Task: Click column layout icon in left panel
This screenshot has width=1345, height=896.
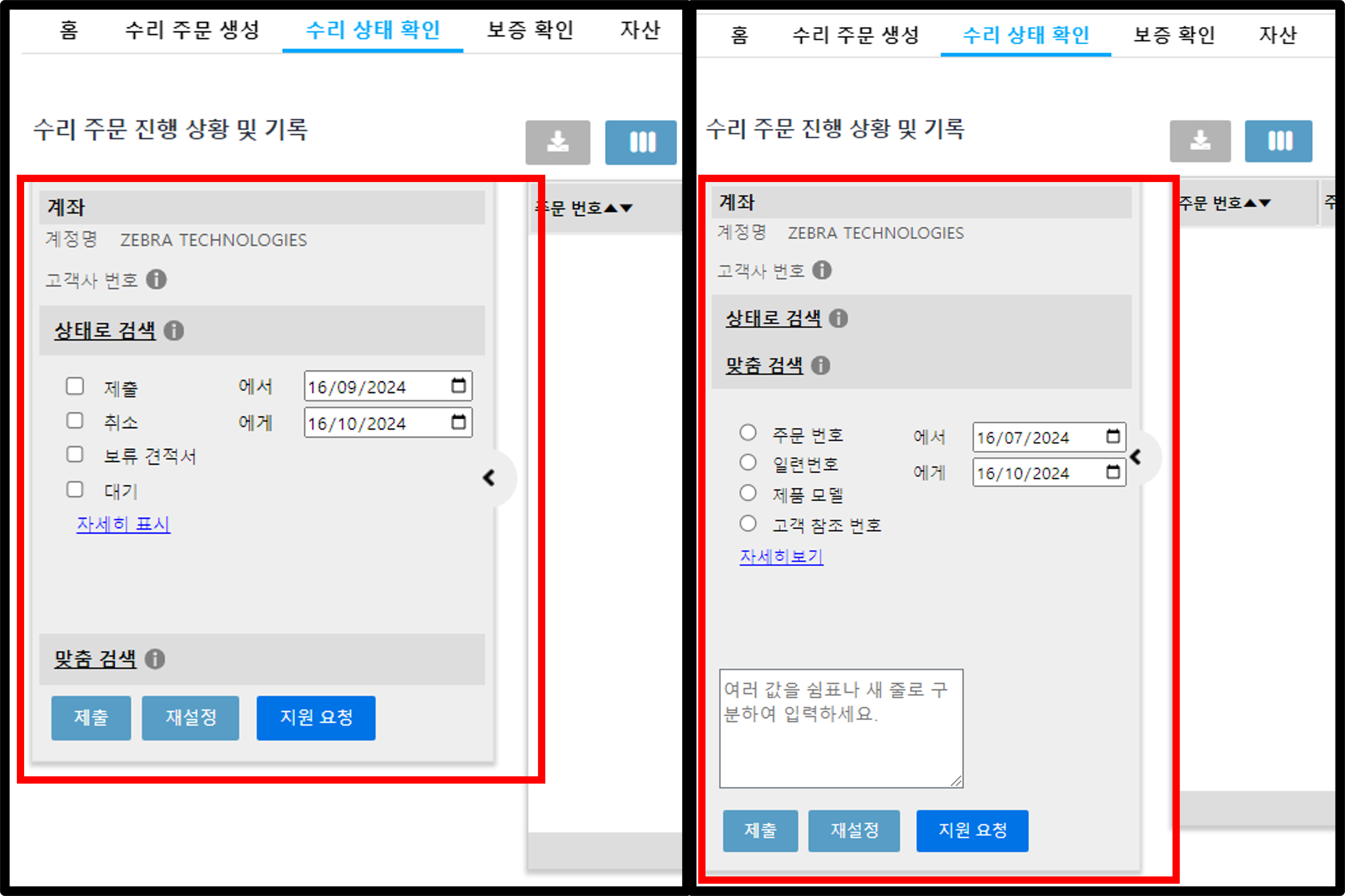Action: coord(641,142)
